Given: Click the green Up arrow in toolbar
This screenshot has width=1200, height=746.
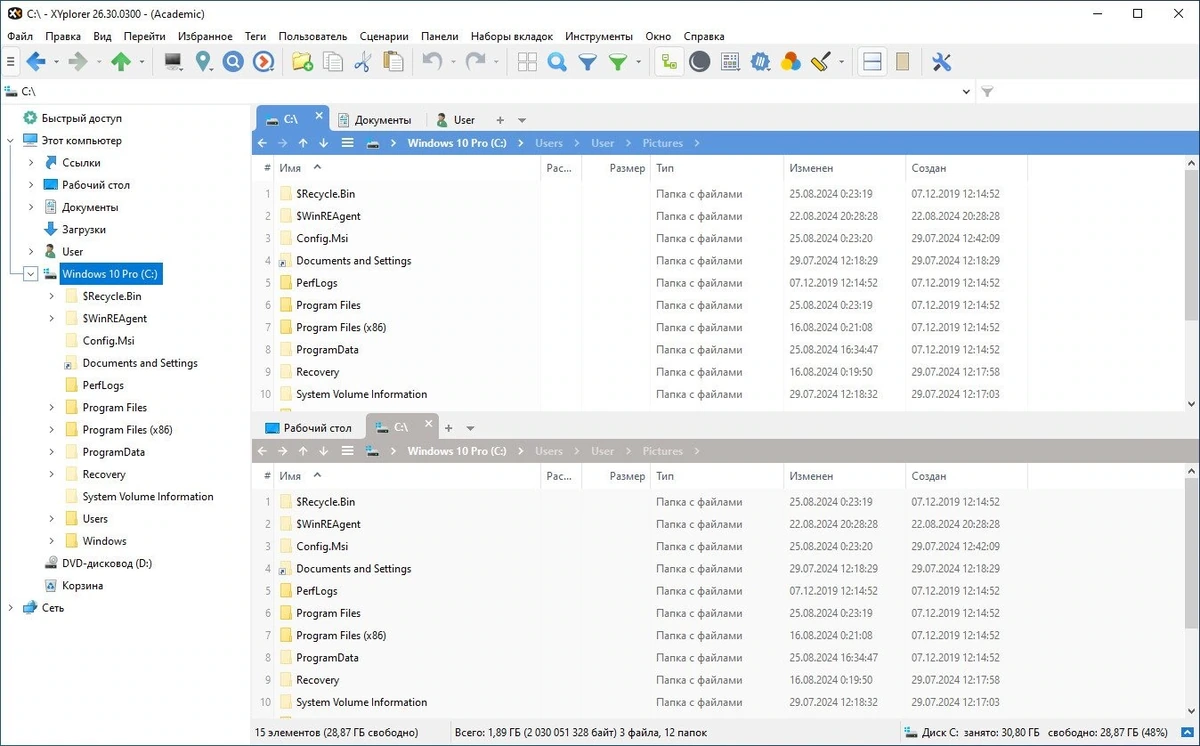Looking at the screenshot, I should click(x=121, y=62).
